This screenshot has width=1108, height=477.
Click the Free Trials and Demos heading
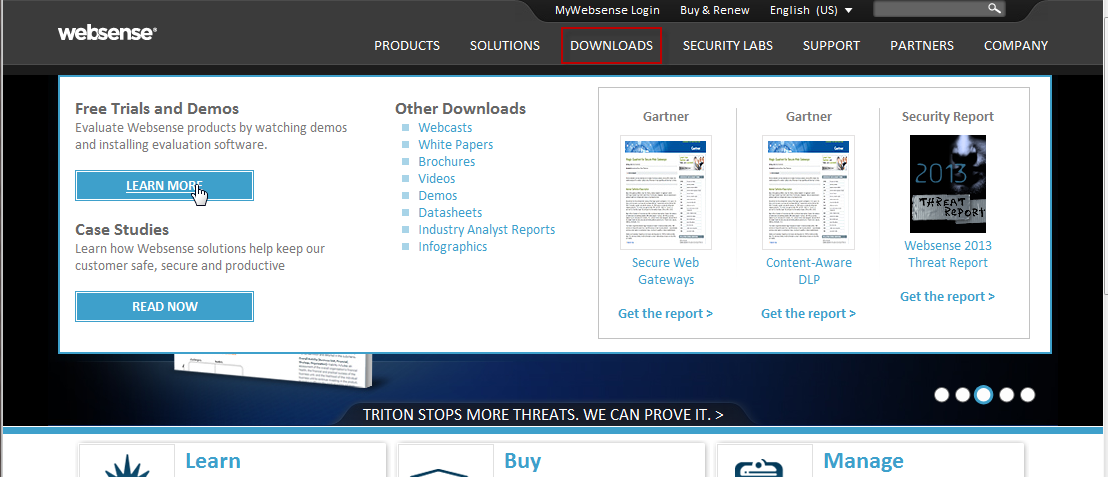tap(157, 109)
